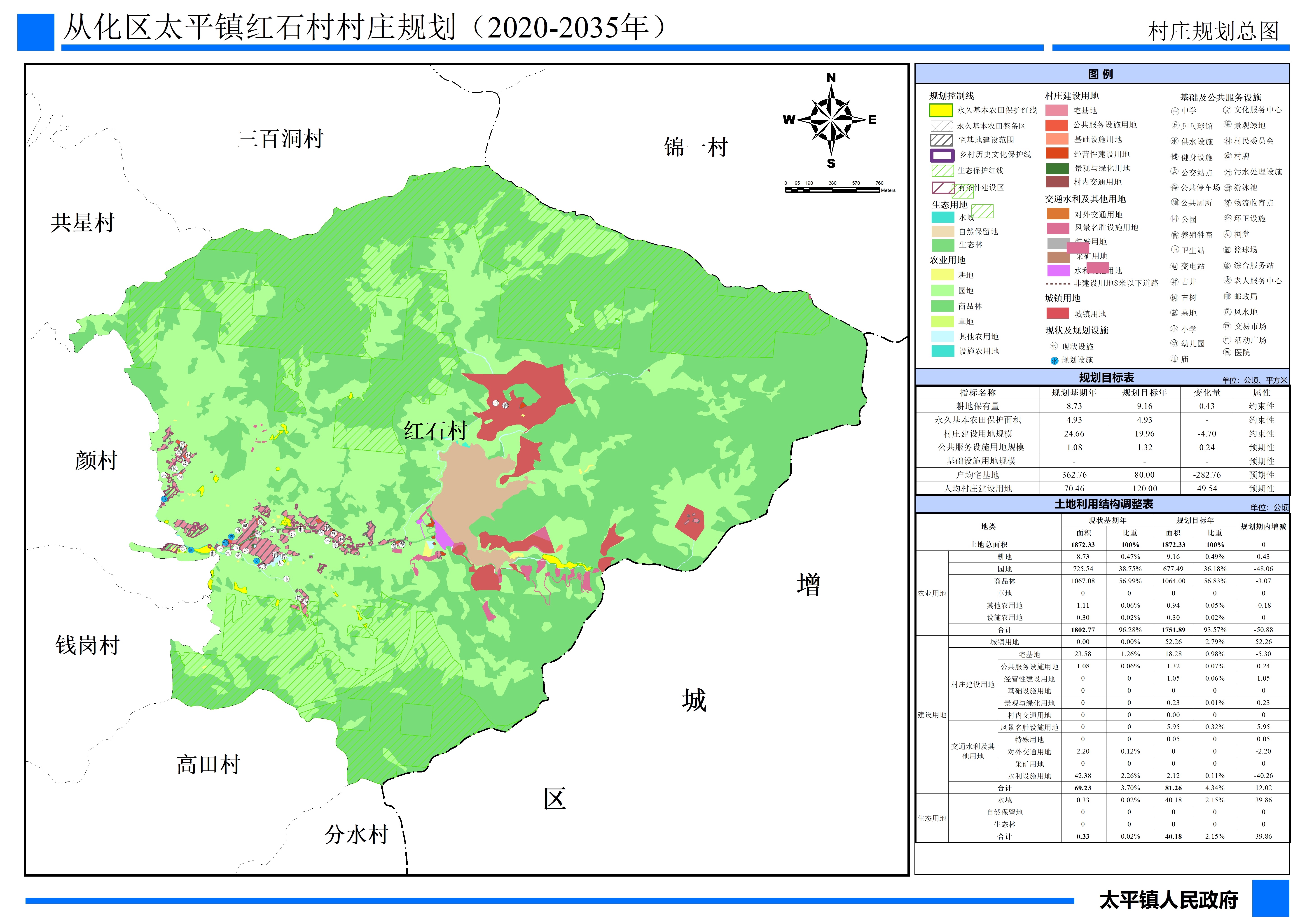Click the 公共停车场 legend icon
The image size is (1307, 924).
(x=1175, y=187)
